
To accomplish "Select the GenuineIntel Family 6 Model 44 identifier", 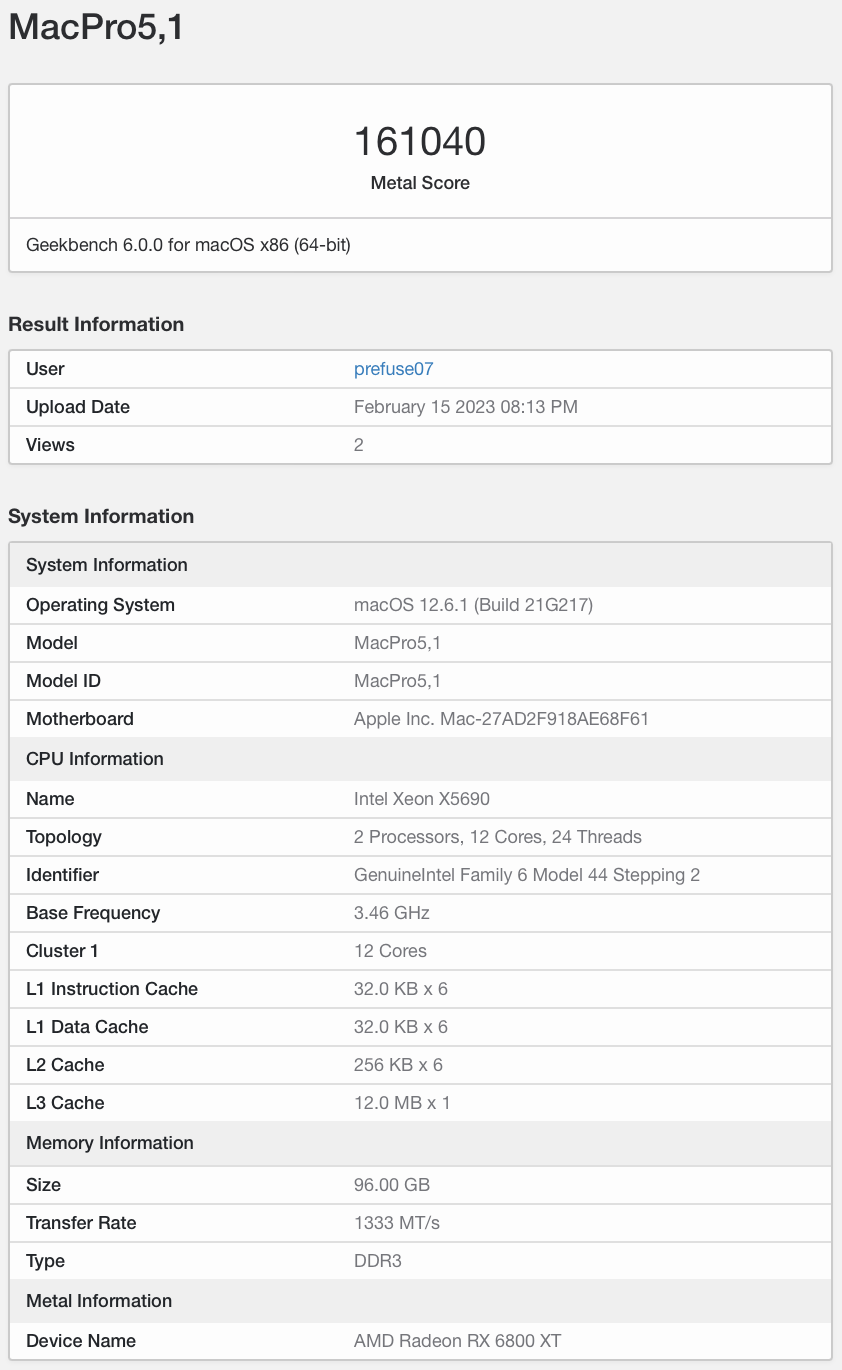I will [x=527, y=875].
